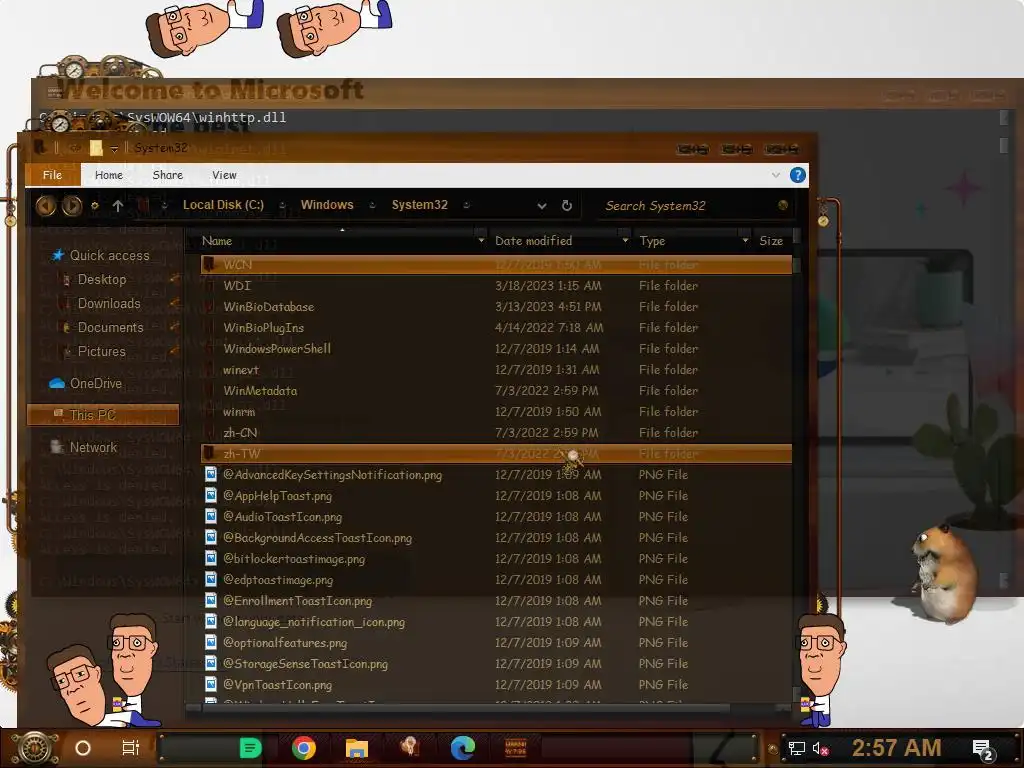Select the WinBioDatabase folder
Screen dimensions: 1024x768
268,306
